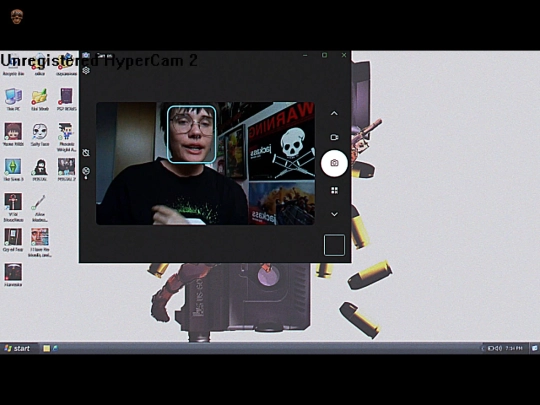Open the camera roll thumbnail

click(334, 245)
